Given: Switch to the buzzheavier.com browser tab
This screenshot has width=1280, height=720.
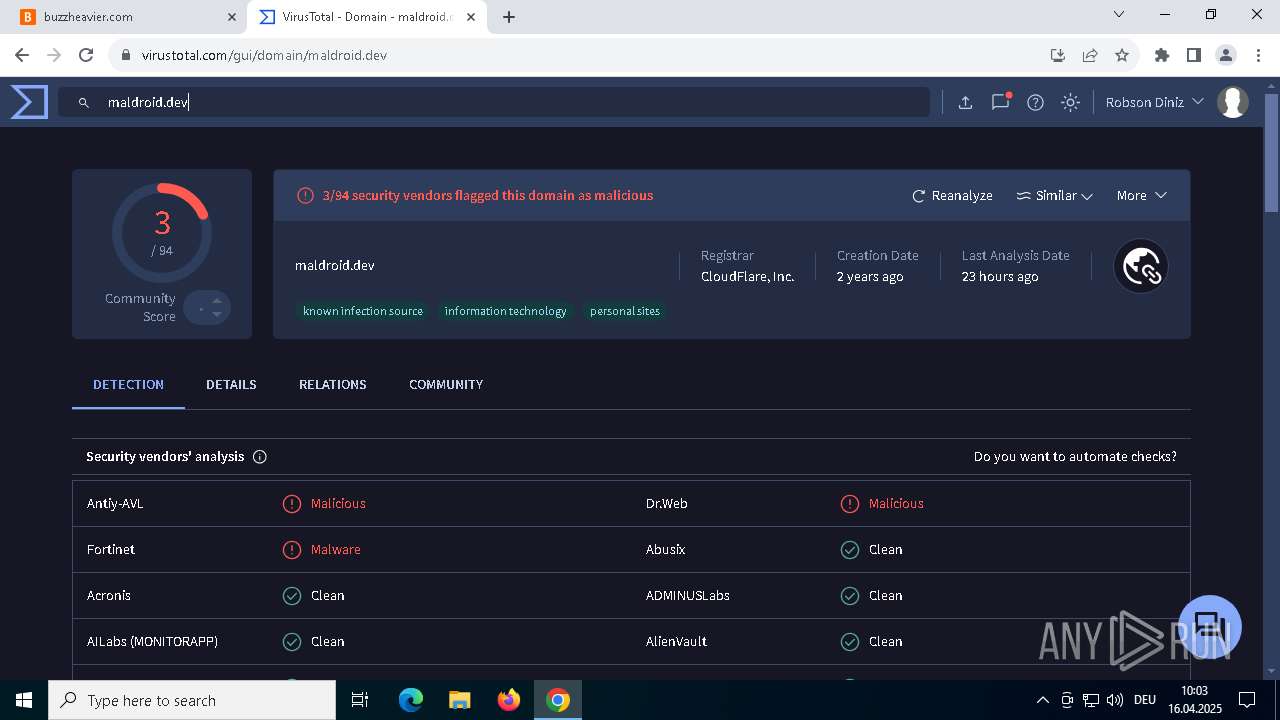Looking at the screenshot, I should click(127, 17).
